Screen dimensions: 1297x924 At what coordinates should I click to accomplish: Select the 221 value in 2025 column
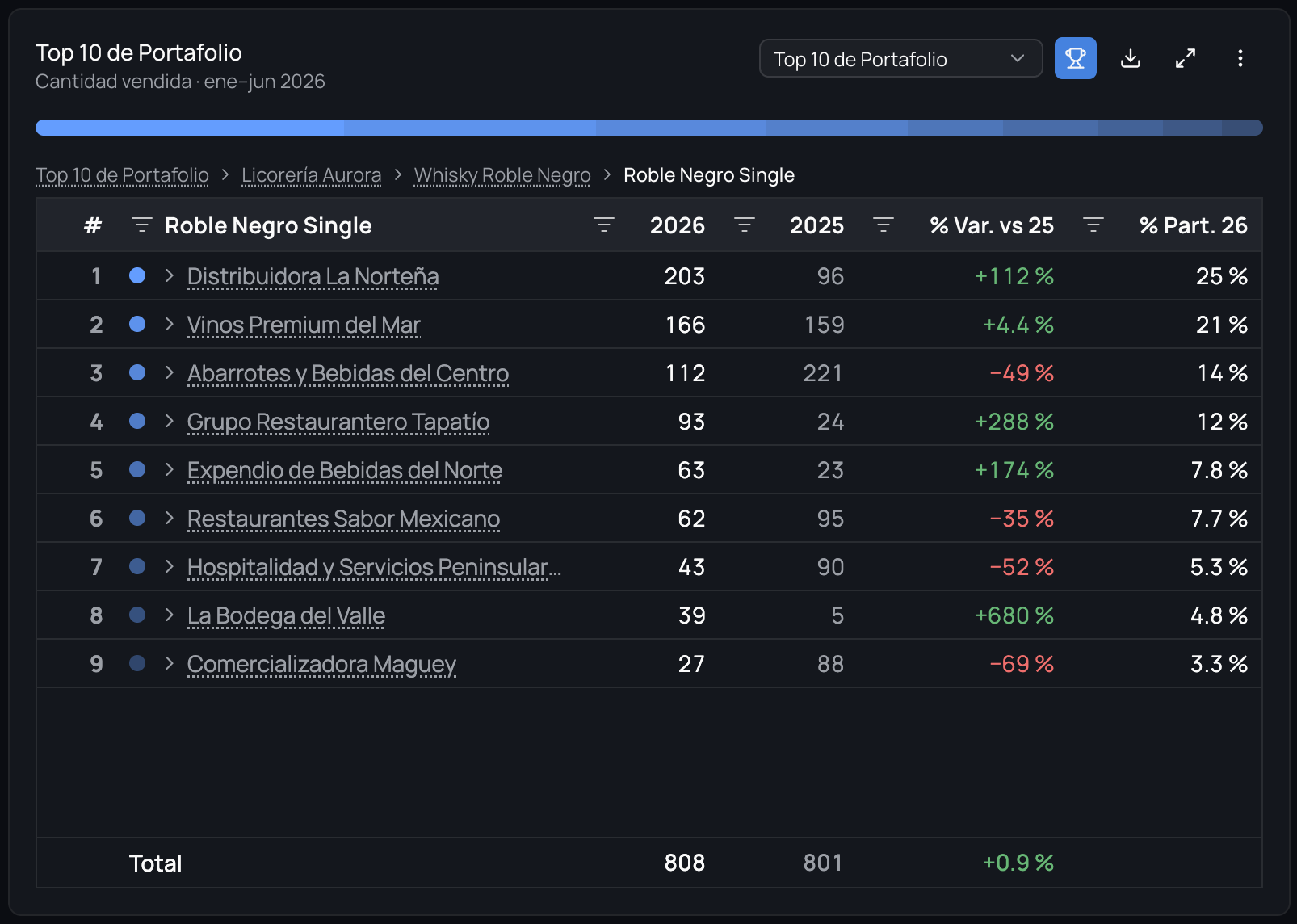(823, 373)
